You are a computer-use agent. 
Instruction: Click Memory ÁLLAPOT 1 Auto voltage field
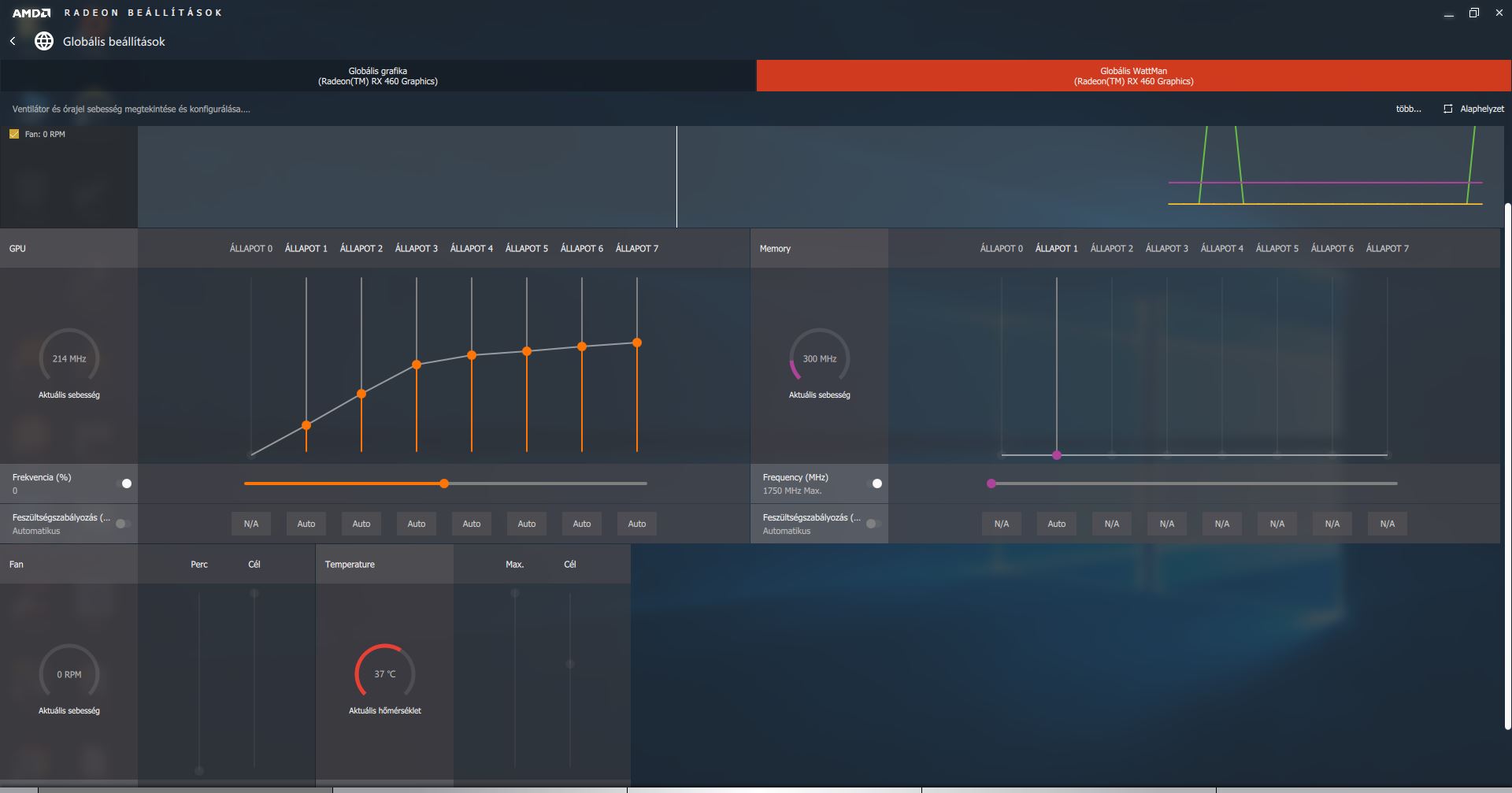(x=1057, y=524)
